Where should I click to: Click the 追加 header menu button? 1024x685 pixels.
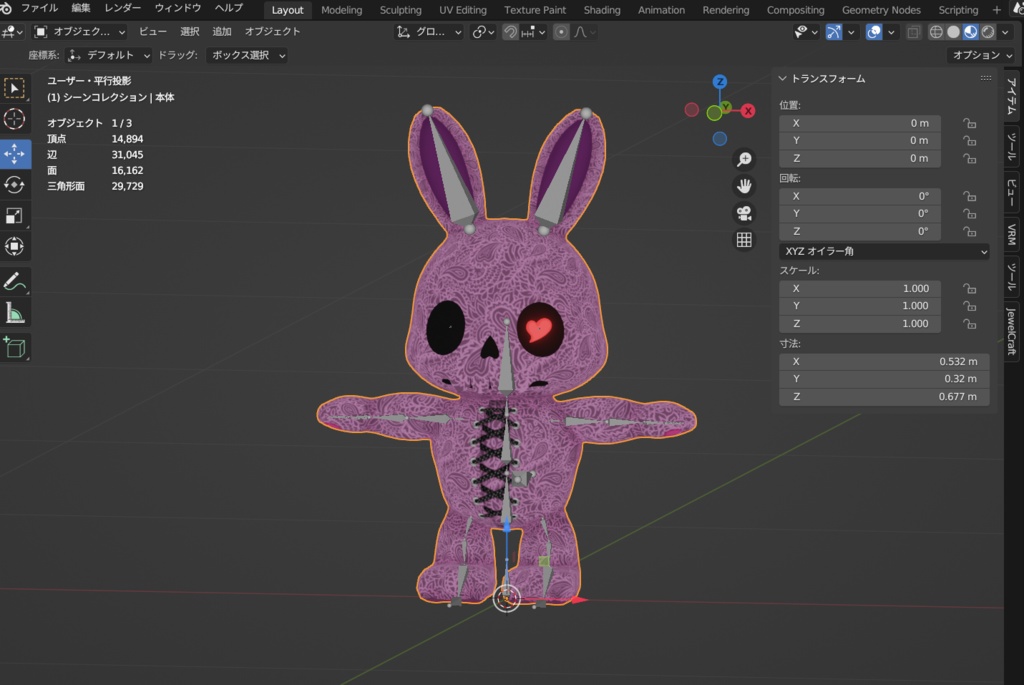pos(222,31)
